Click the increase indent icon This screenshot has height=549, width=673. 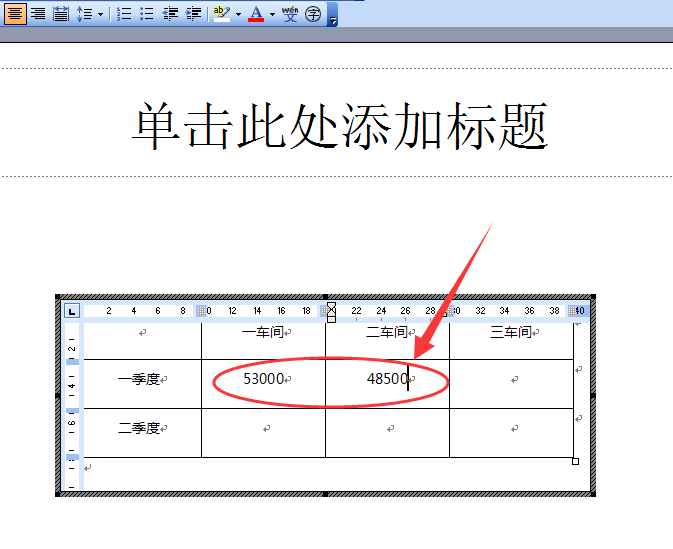click(x=193, y=14)
